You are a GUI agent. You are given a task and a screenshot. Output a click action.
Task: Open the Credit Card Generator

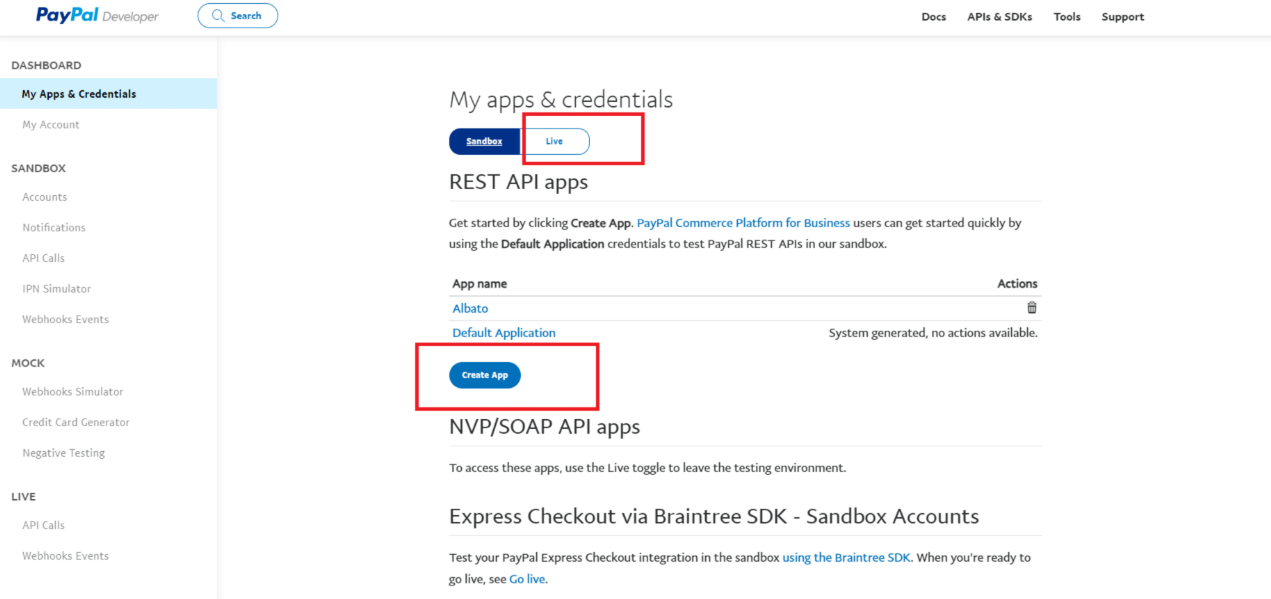tap(76, 422)
